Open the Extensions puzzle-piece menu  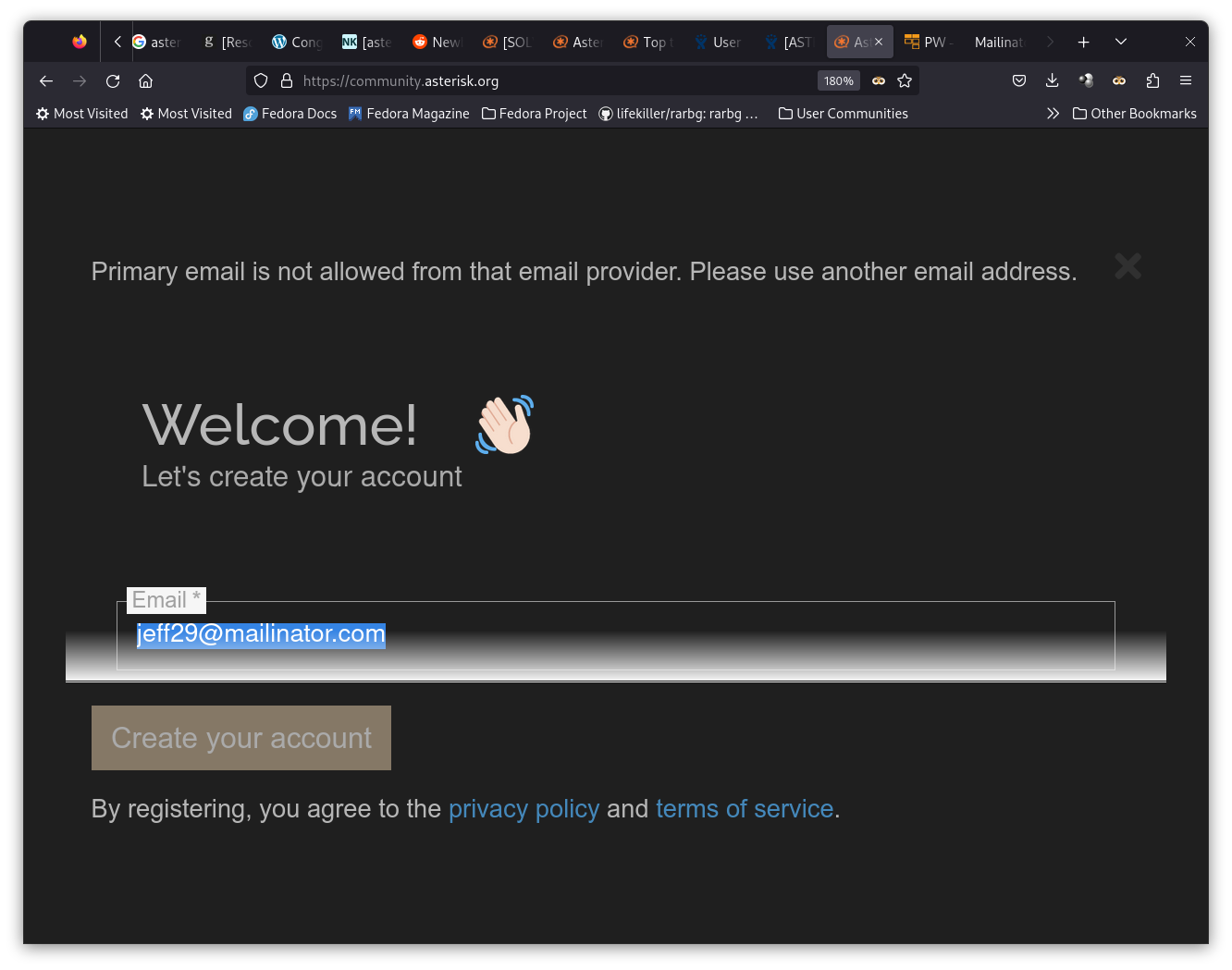(x=1152, y=81)
